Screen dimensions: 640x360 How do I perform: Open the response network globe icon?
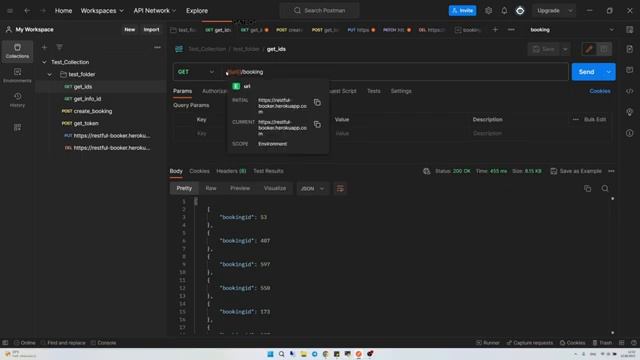tap(427, 171)
